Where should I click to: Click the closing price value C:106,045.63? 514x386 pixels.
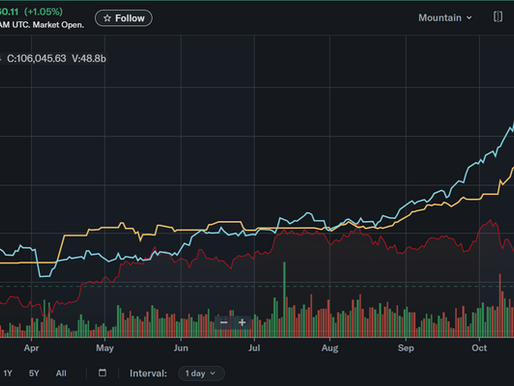[x=37, y=59]
